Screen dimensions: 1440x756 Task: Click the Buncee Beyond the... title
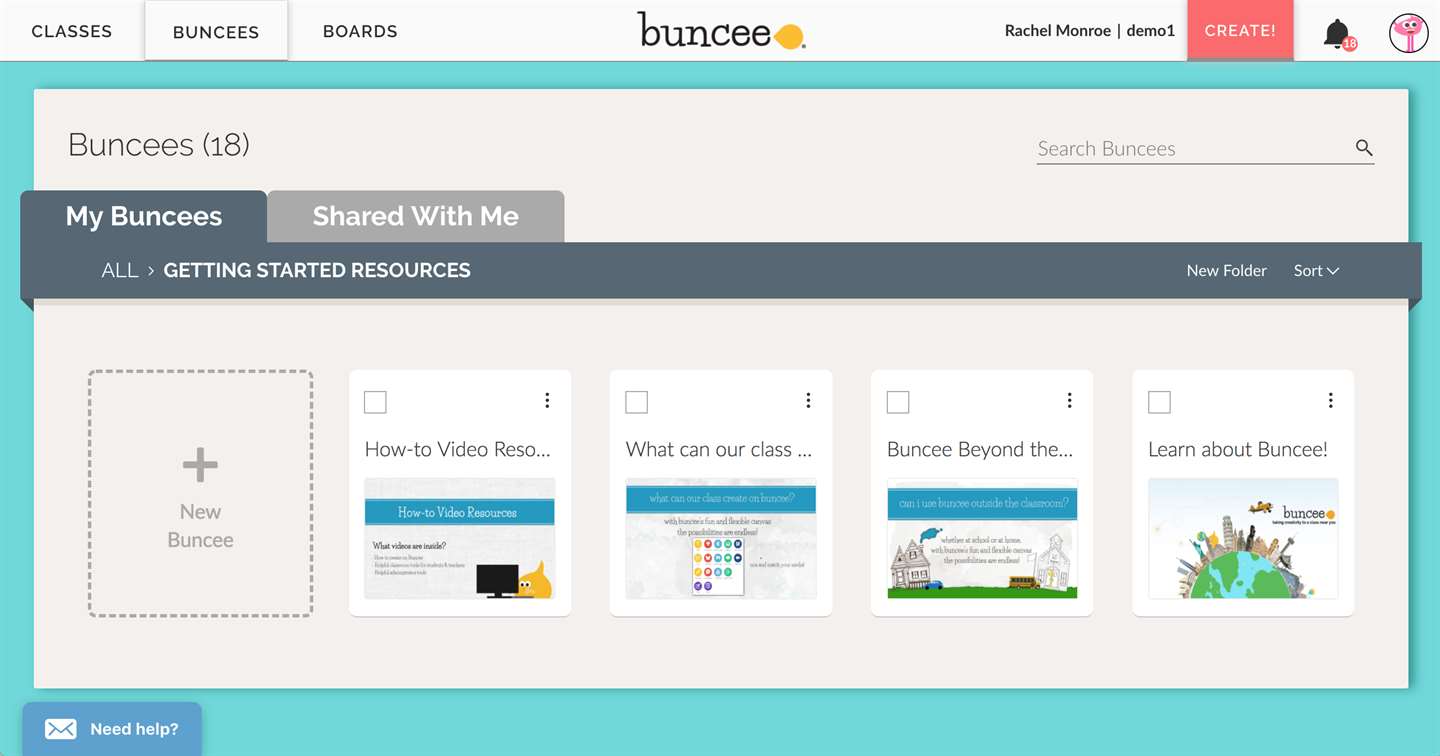(980, 449)
